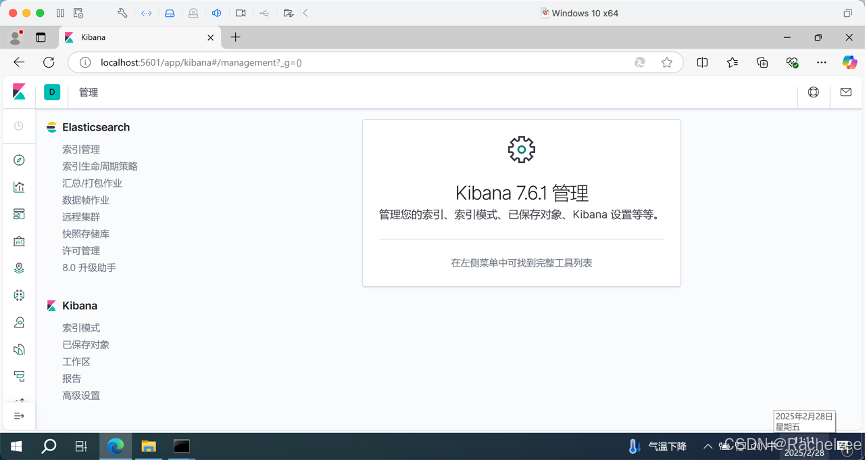
Task: Click Edge icon on the taskbar
Action: pos(115,446)
